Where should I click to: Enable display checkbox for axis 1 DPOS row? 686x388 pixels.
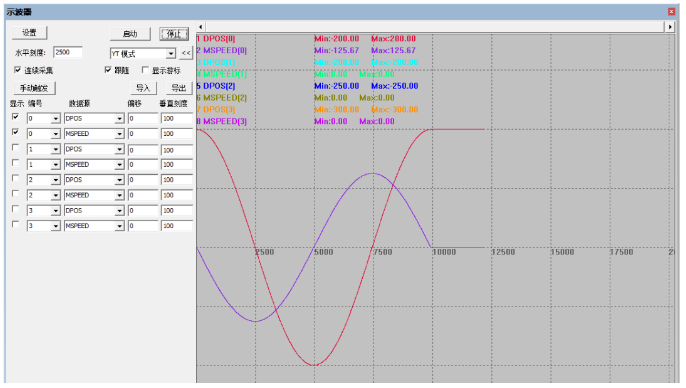(15, 147)
